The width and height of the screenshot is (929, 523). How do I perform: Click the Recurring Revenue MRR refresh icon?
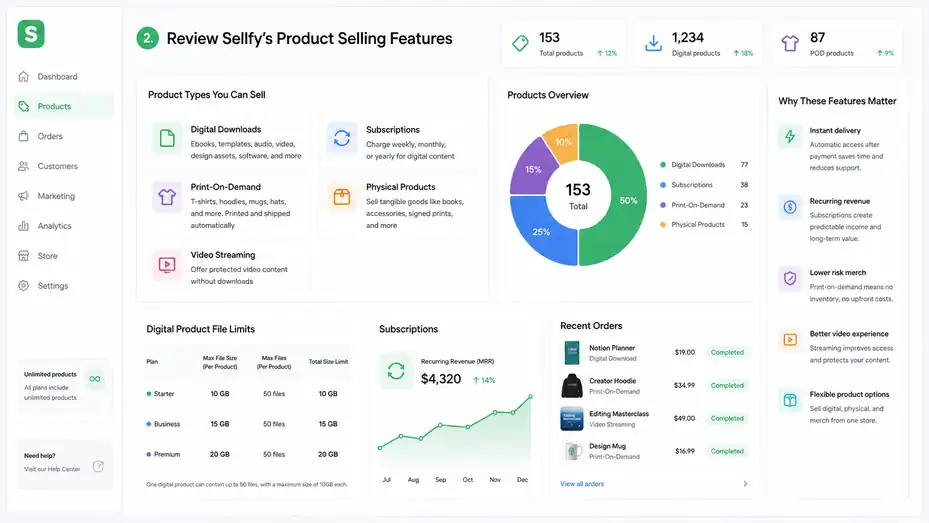click(x=396, y=371)
